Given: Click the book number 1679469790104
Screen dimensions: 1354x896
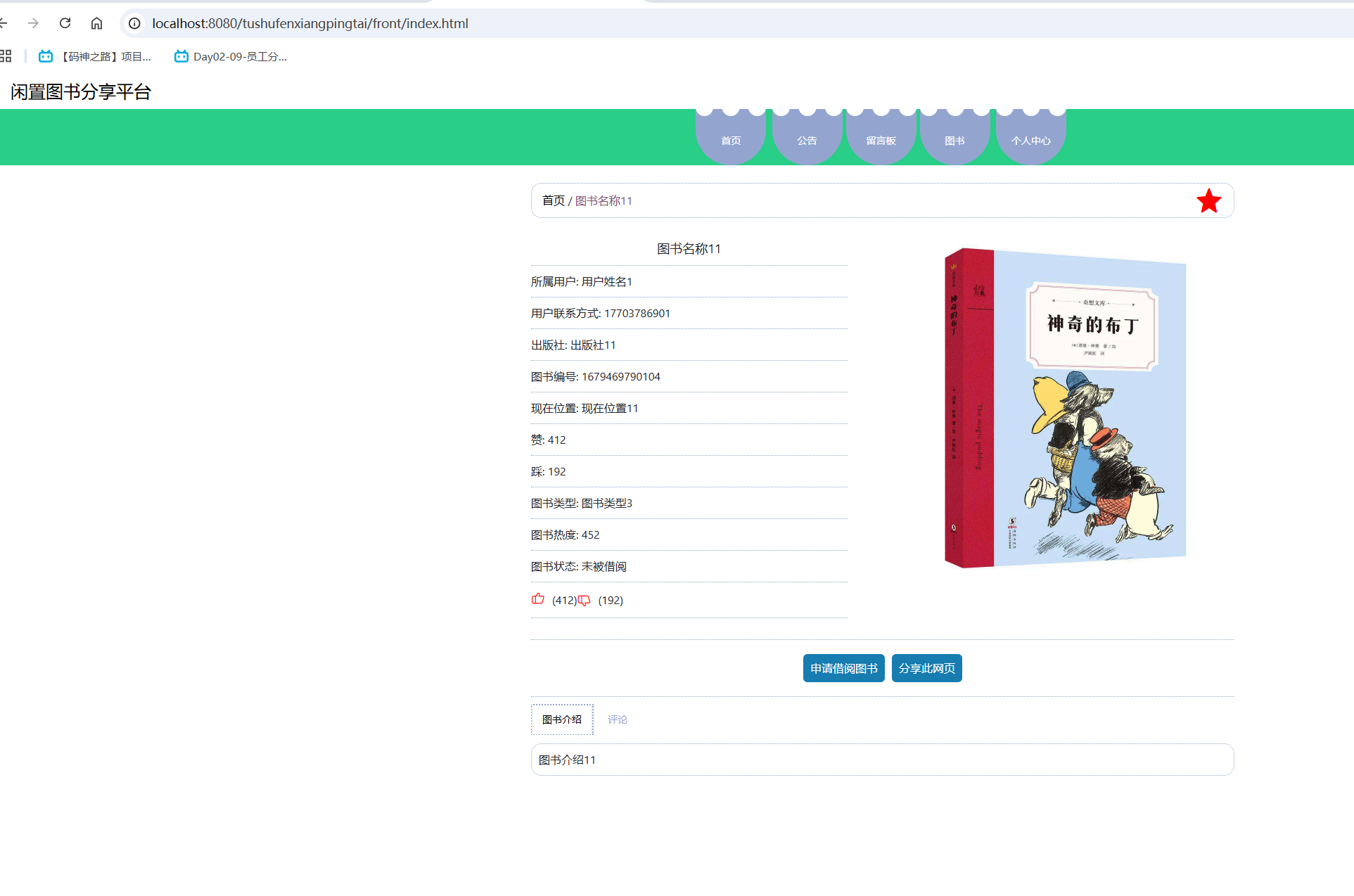Looking at the screenshot, I should pyautogui.click(x=621, y=376).
